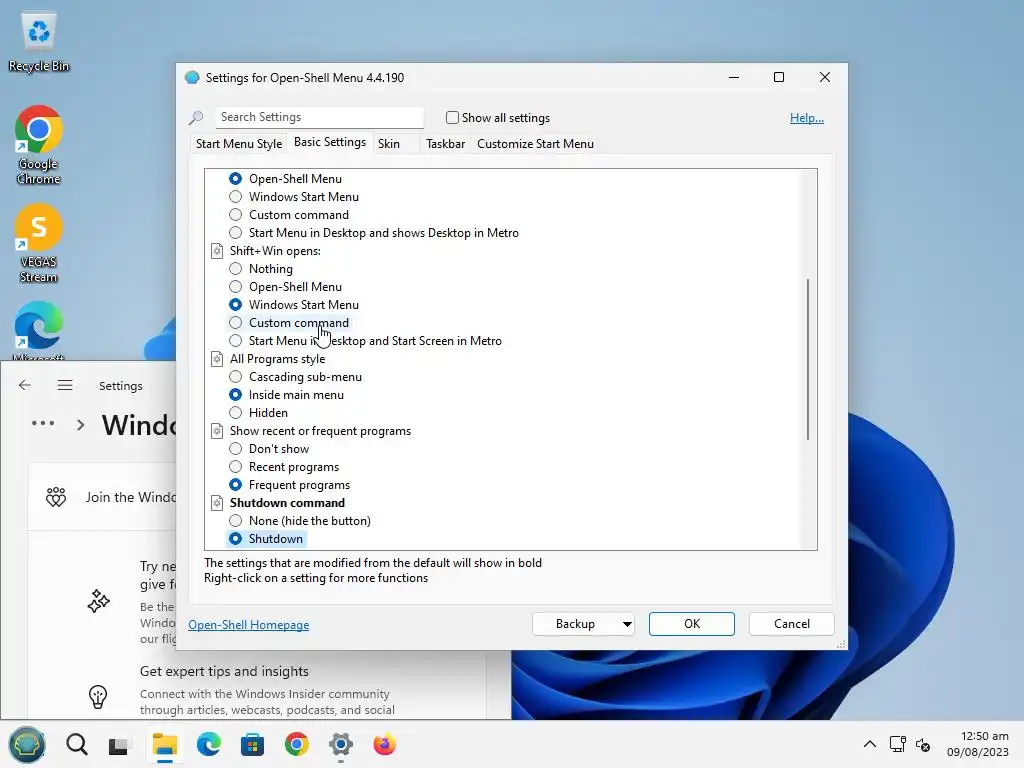This screenshot has width=1024, height=768.
Task: Open the hamburger navigation menu in Settings
Action: pos(65,385)
